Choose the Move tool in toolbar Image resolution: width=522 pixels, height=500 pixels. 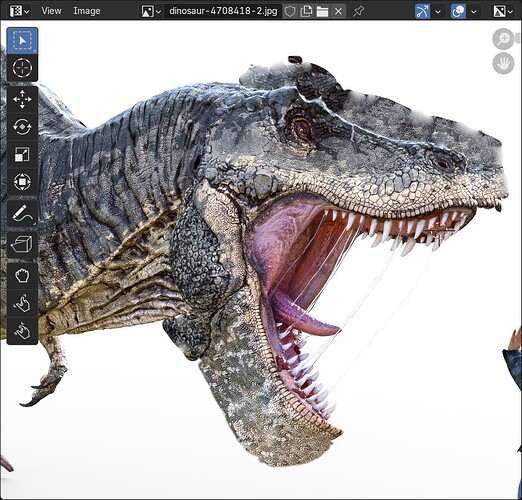click(x=22, y=99)
